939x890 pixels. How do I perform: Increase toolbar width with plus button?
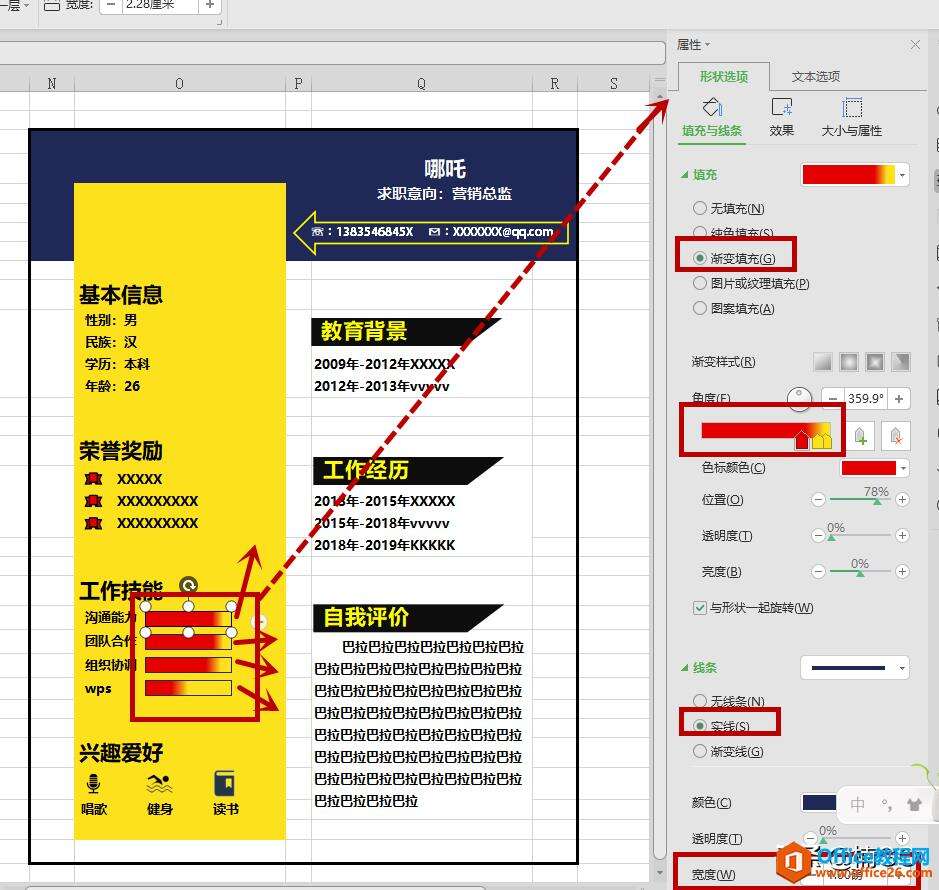(x=210, y=6)
